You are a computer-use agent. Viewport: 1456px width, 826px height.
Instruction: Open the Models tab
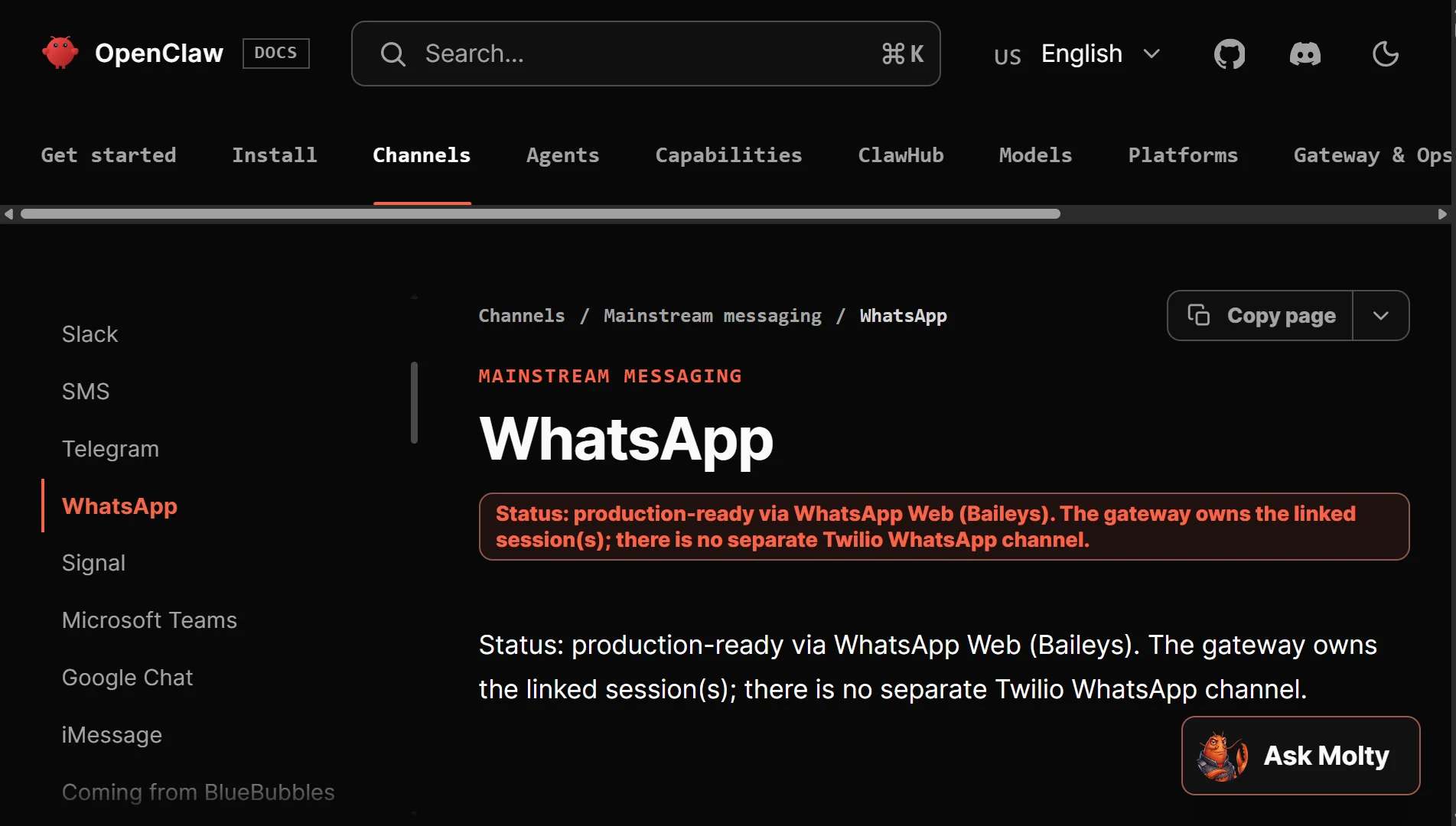tap(1035, 155)
